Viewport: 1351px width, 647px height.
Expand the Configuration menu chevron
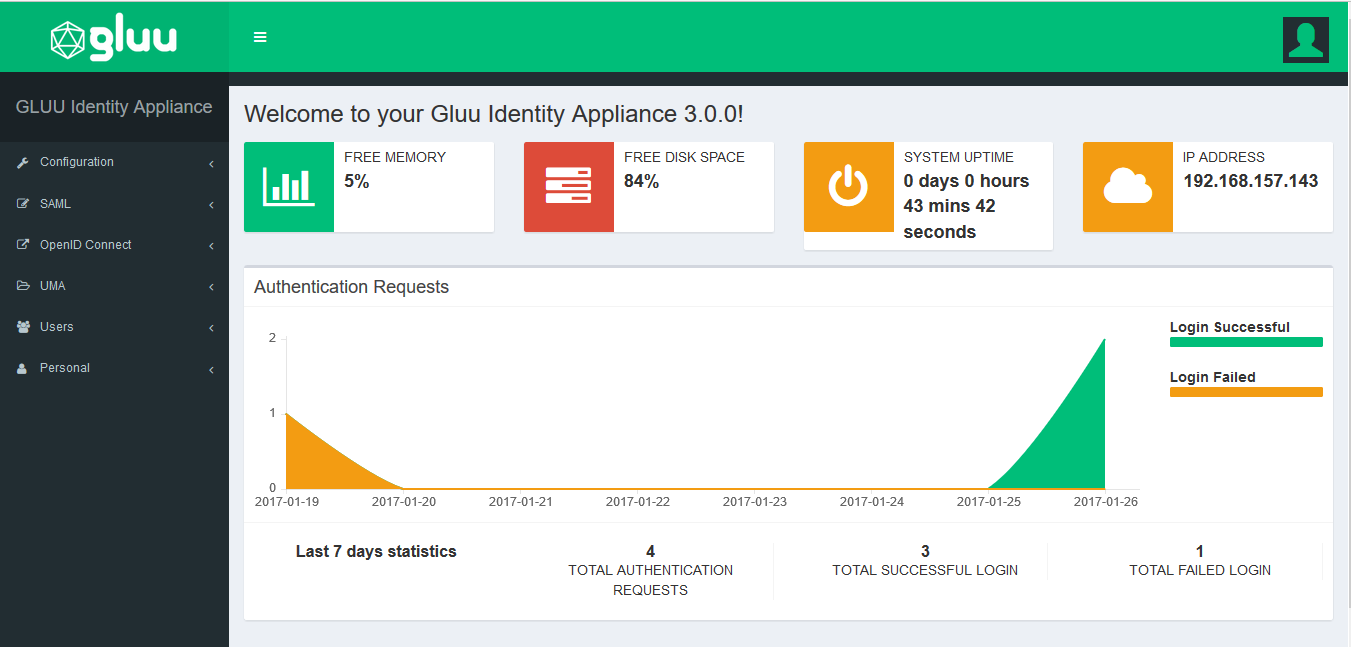pyautogui.click(x=211, y=163)
